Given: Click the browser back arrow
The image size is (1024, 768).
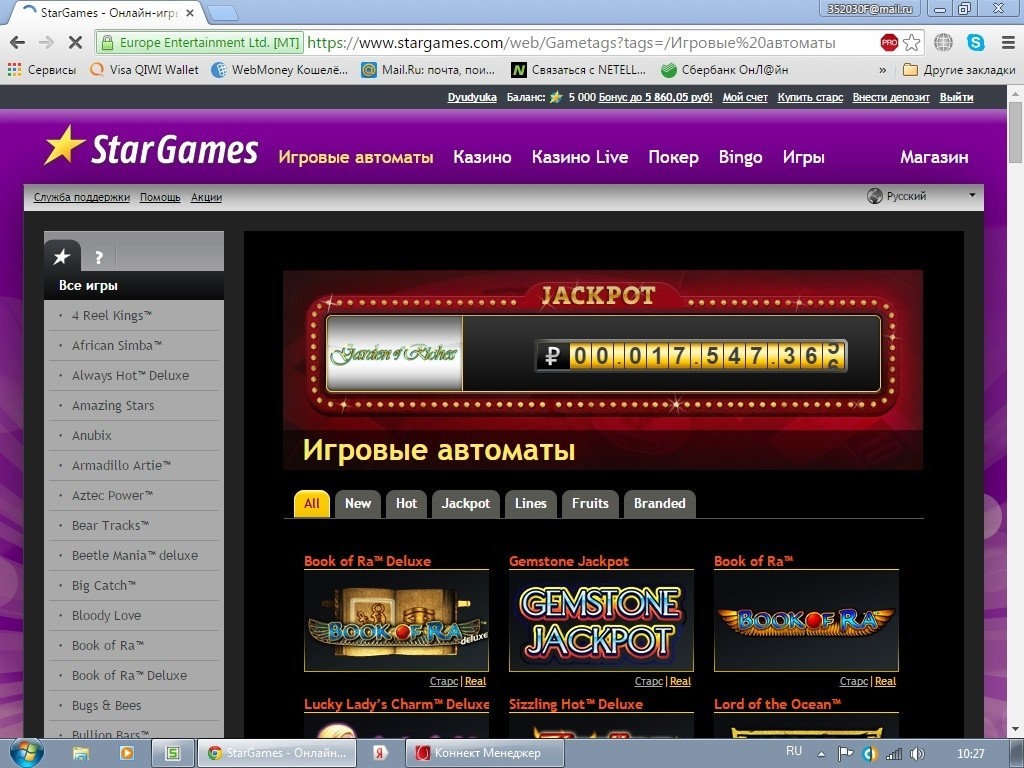Looking at the screenshot, I should [x=18, y=43].
